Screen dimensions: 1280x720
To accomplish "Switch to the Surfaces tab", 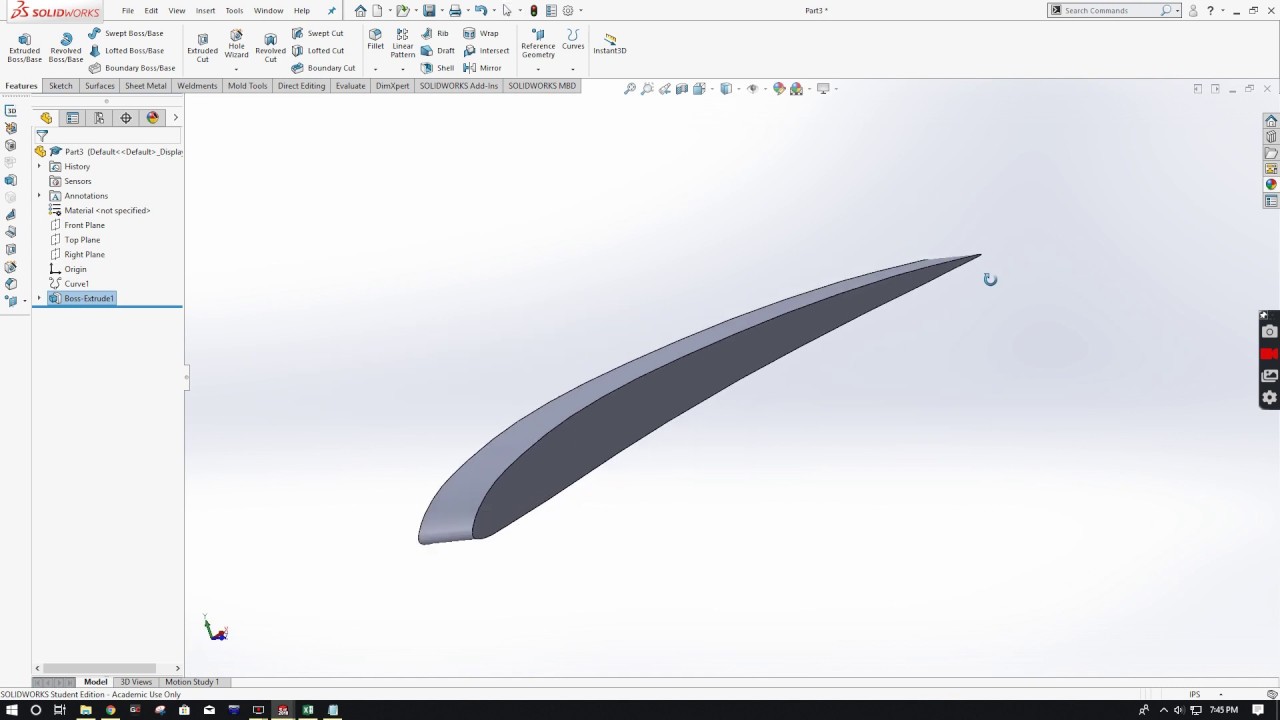I will point(100,86).
